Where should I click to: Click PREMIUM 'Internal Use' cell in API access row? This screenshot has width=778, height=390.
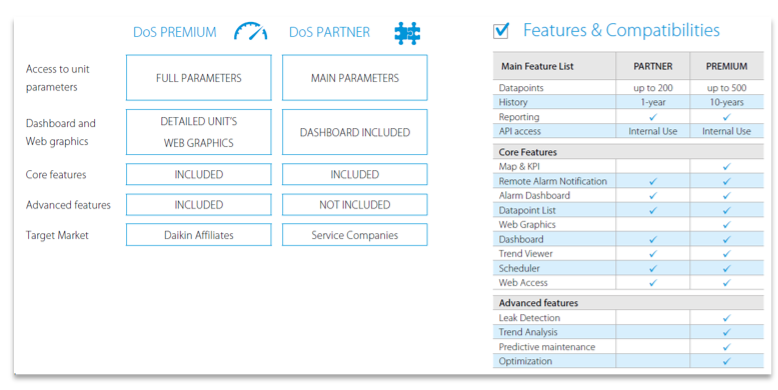726,131
